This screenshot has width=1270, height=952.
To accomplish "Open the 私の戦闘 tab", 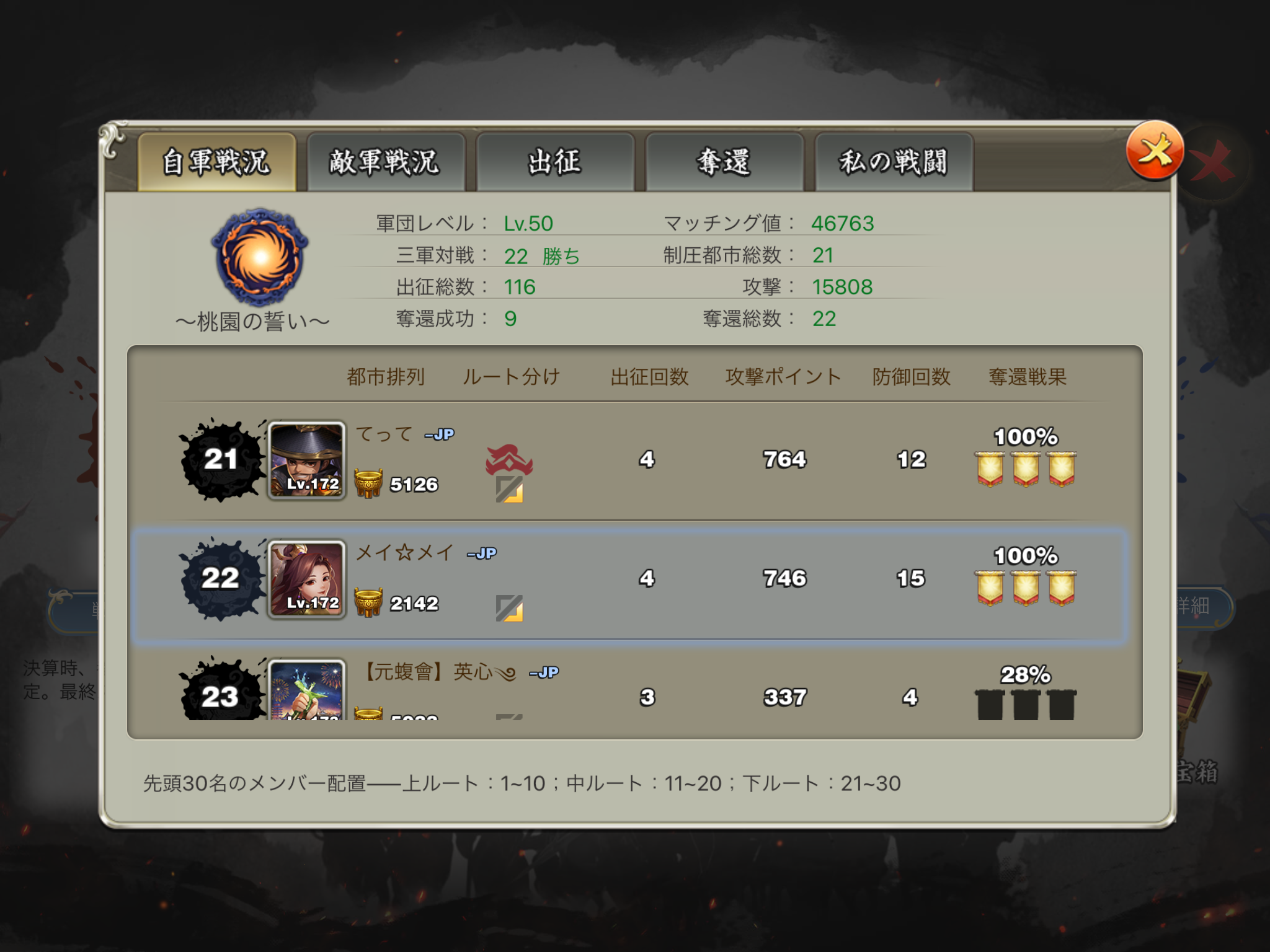I will coord(894,162).
